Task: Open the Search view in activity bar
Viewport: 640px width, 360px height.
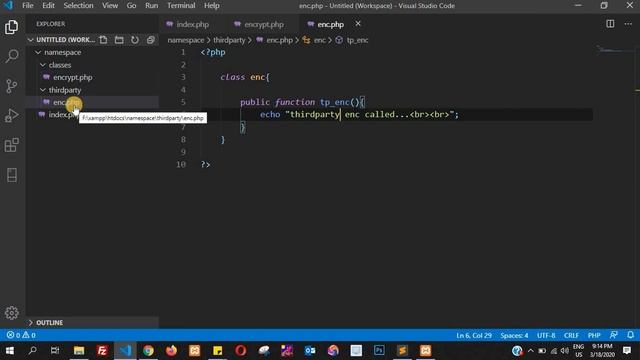Action: coord(11,56)
